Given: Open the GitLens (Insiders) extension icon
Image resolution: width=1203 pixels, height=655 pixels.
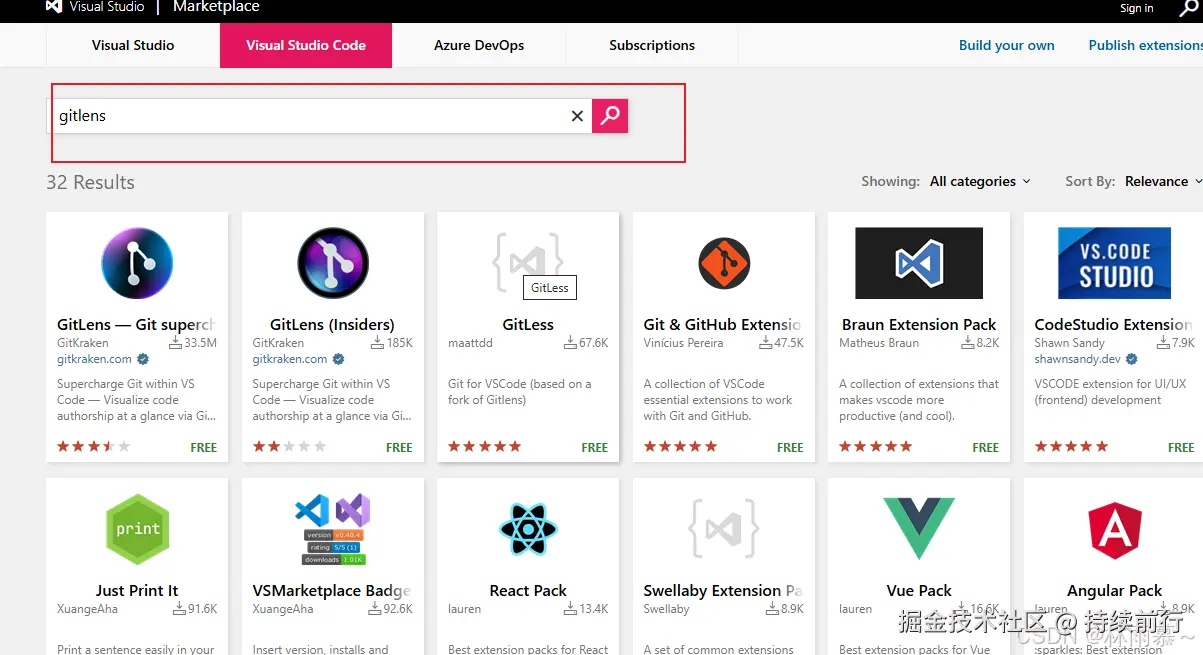Looking at the screenshot, I should tap(333, 264).
